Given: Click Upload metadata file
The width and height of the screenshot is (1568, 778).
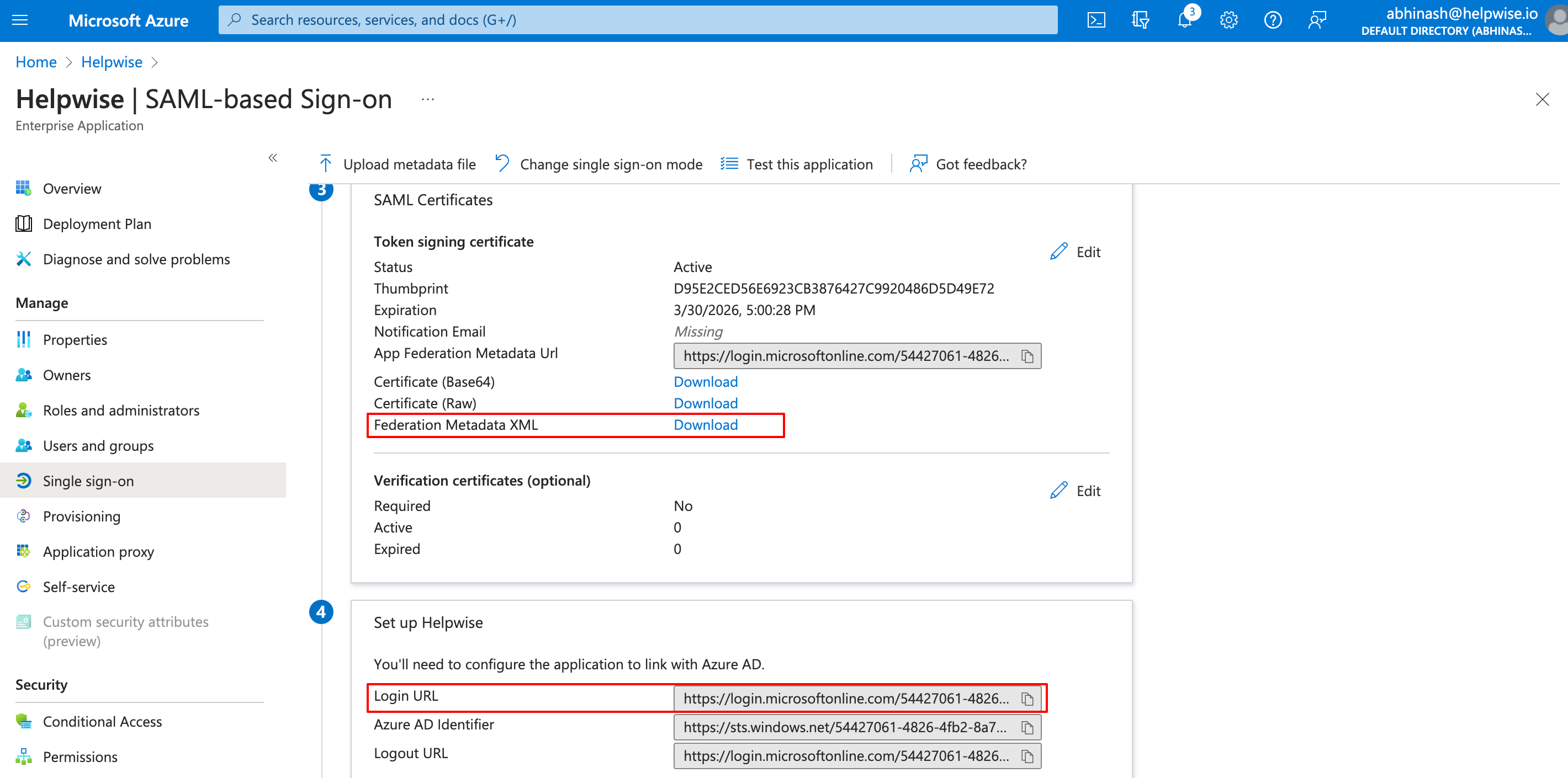Looking at the screenshot, I should pyautogui.click(x=397, y=164).
